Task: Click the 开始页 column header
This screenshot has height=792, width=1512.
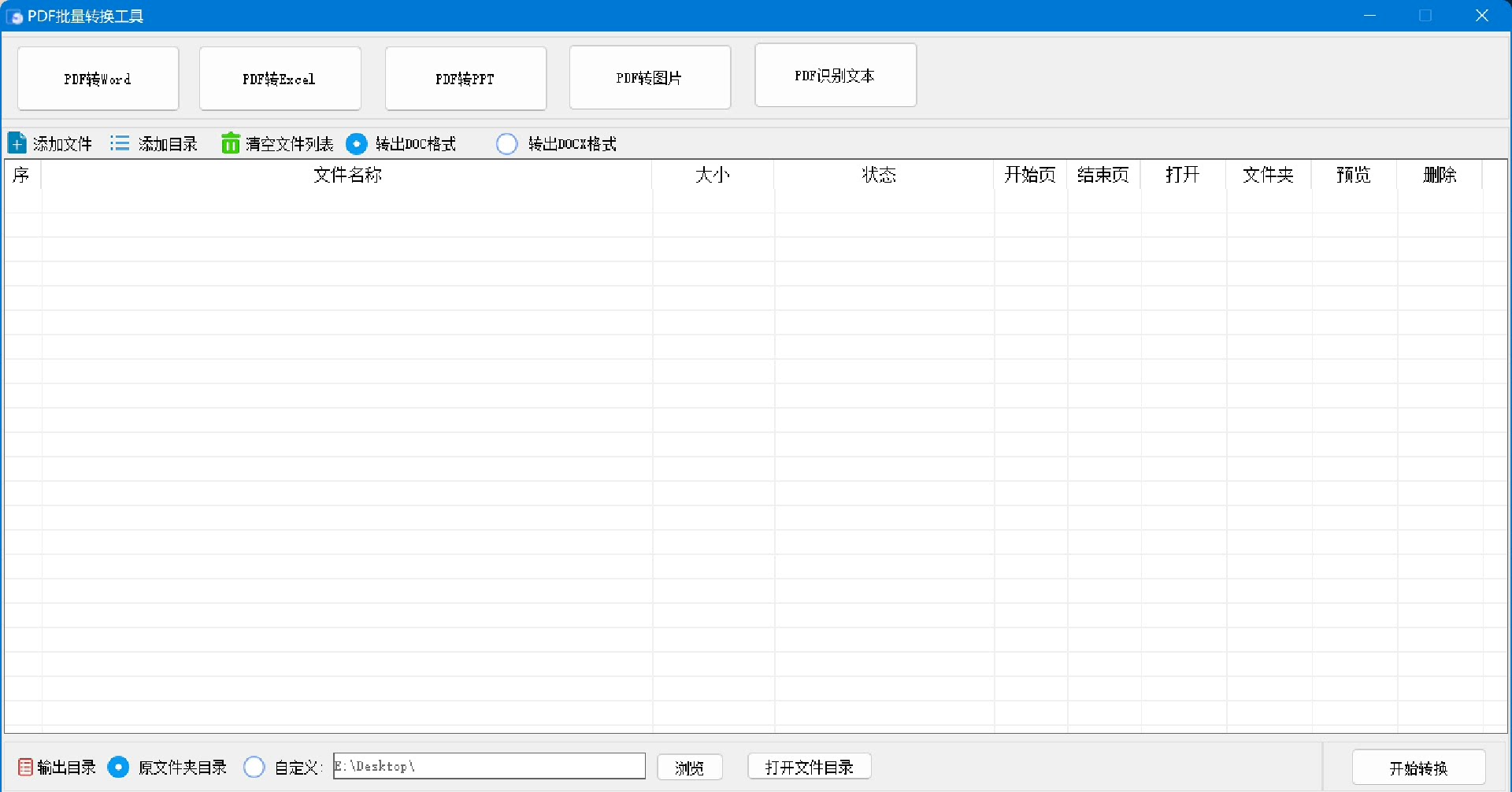Action: 1030,175
